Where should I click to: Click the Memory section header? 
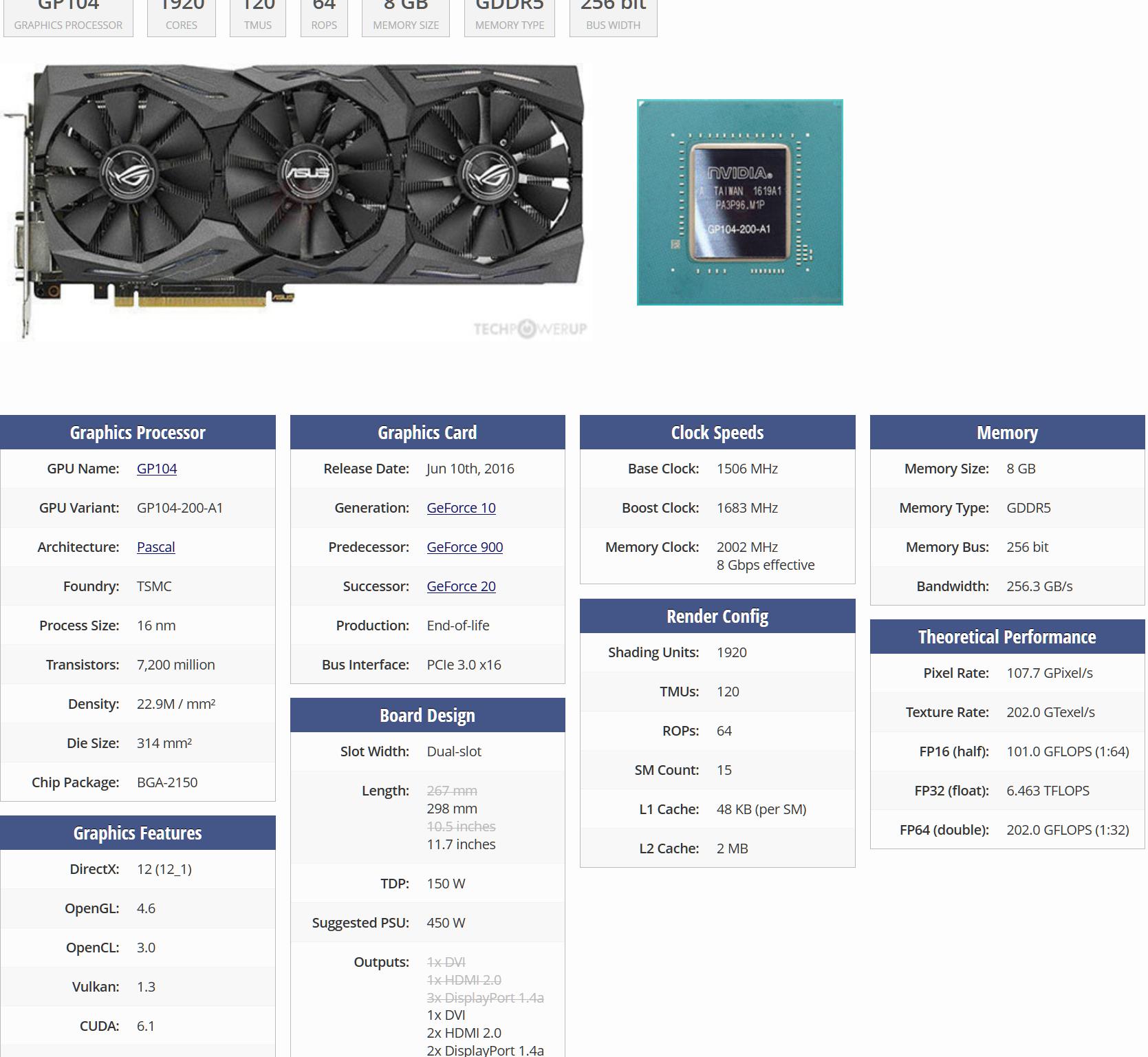tap(1008, 432)
